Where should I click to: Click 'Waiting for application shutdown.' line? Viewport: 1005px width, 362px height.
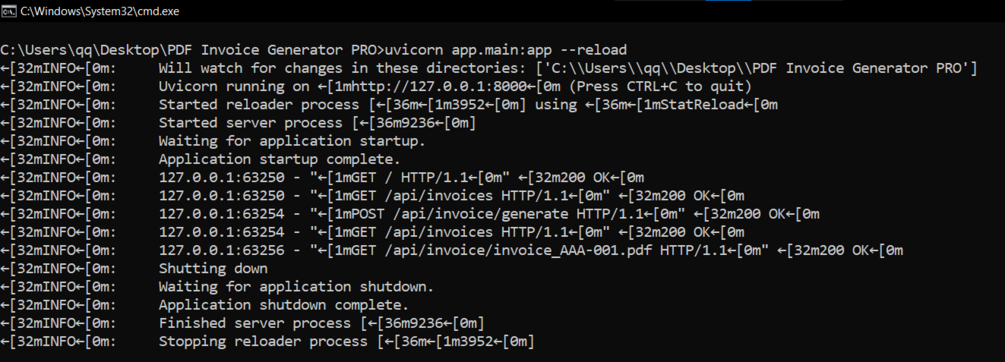tap(217, 286)
